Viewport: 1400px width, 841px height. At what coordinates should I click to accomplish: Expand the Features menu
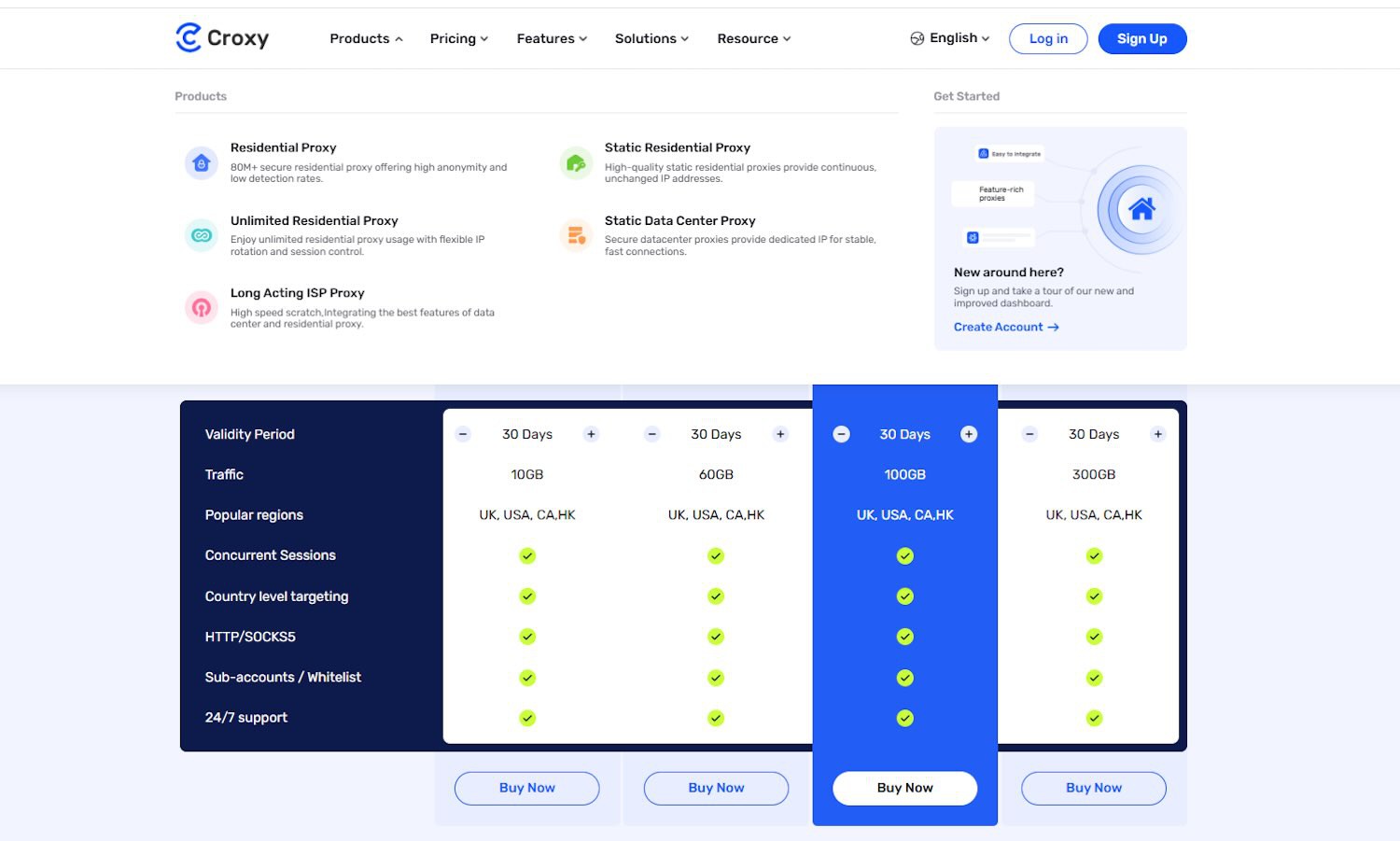(x=552, y=38)
